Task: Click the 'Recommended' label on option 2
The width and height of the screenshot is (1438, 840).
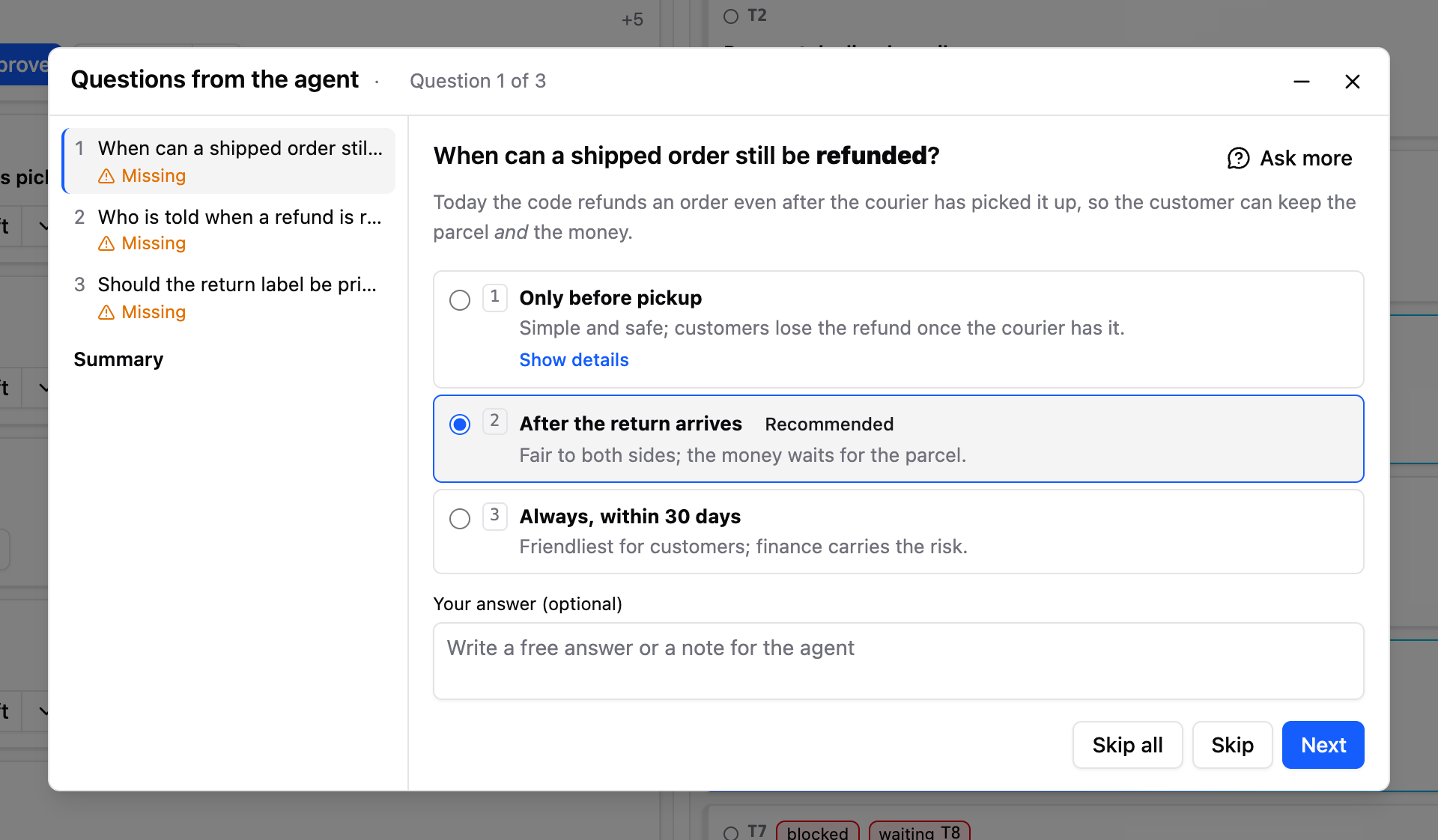Action: point(829,424)
